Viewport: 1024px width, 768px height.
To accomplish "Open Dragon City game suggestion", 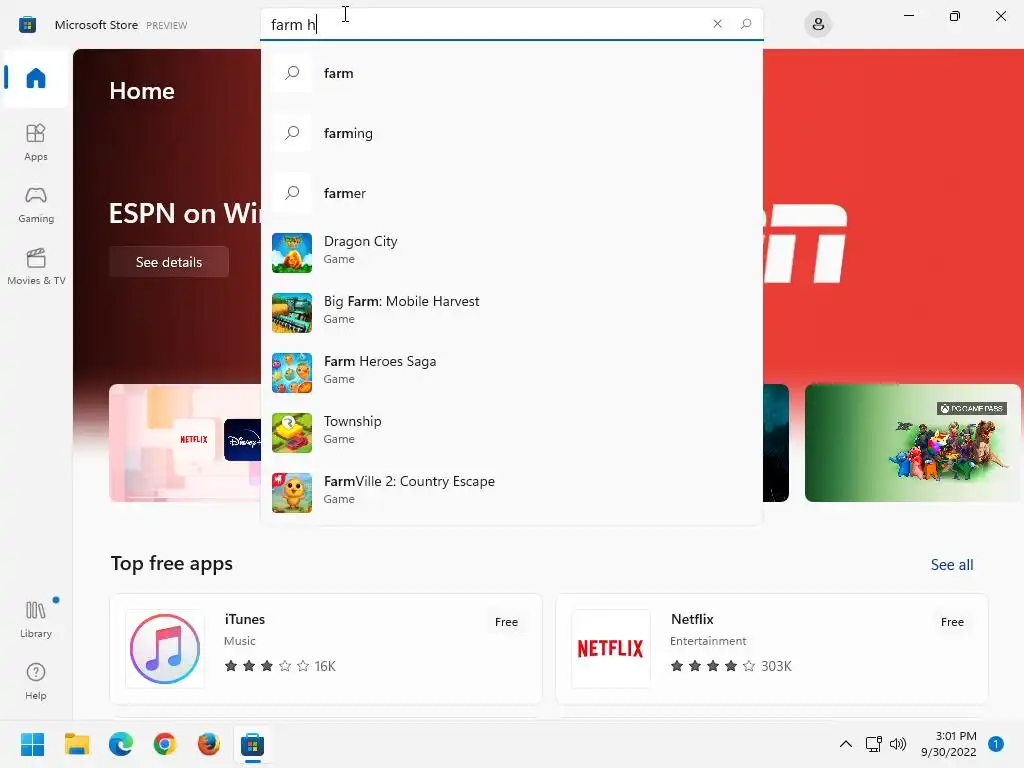I will (x=511, y=253).
